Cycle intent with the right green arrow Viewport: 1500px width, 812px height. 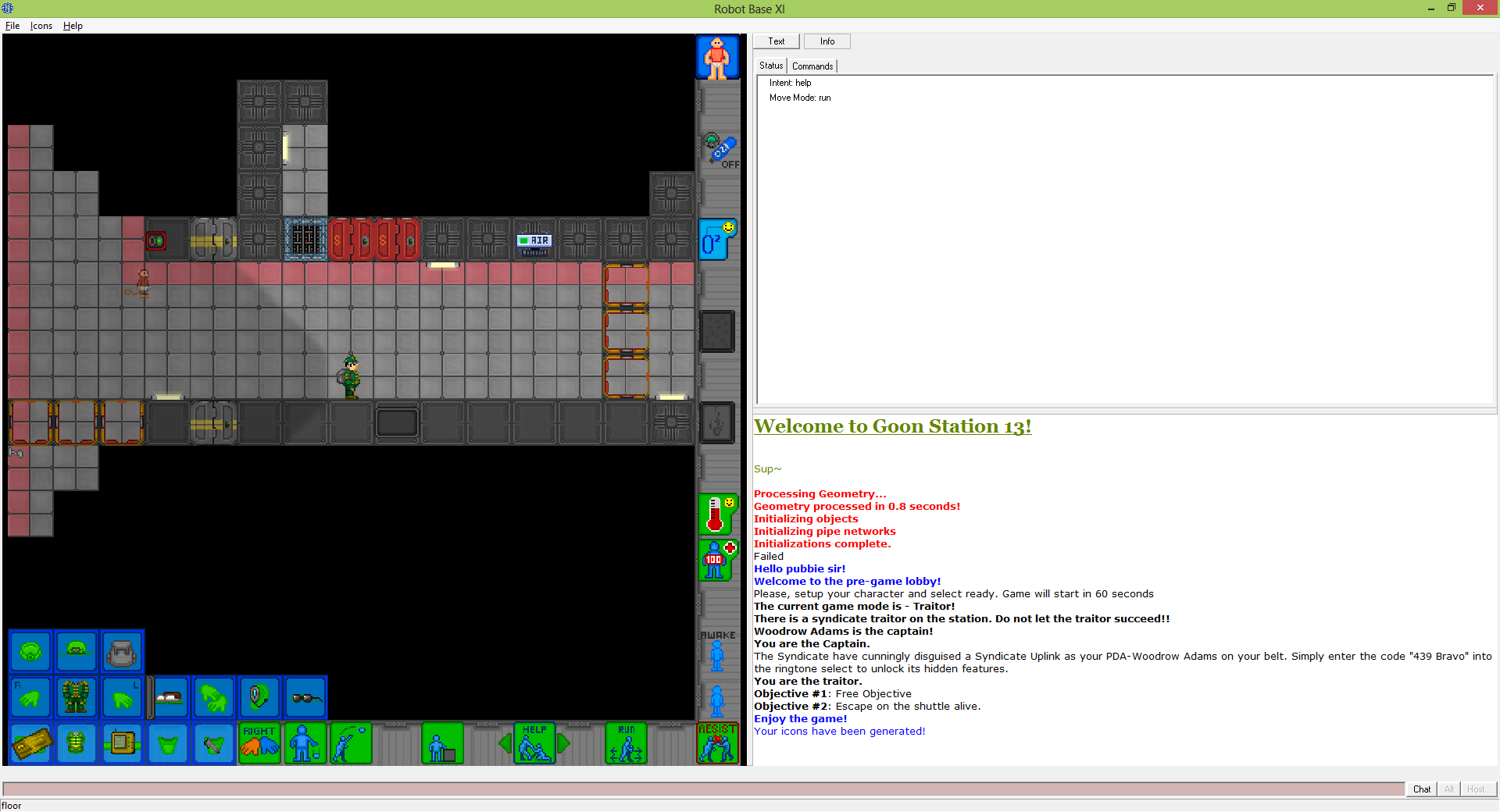(x=563, y=743)
